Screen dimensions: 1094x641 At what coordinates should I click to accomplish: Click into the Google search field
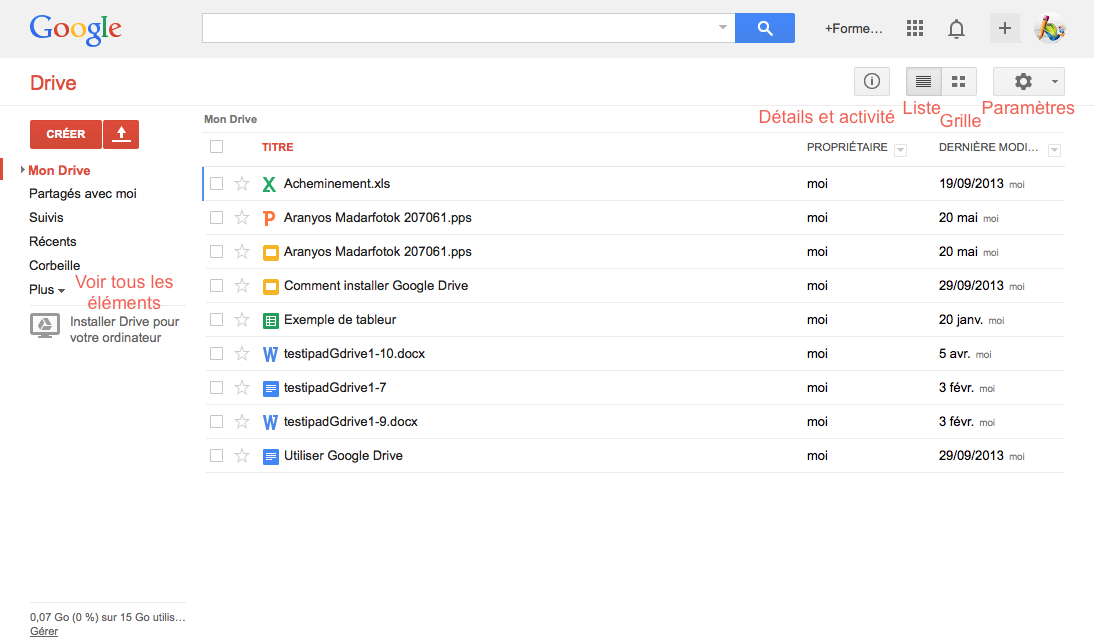pyautogui.click(x=458, y=28)
